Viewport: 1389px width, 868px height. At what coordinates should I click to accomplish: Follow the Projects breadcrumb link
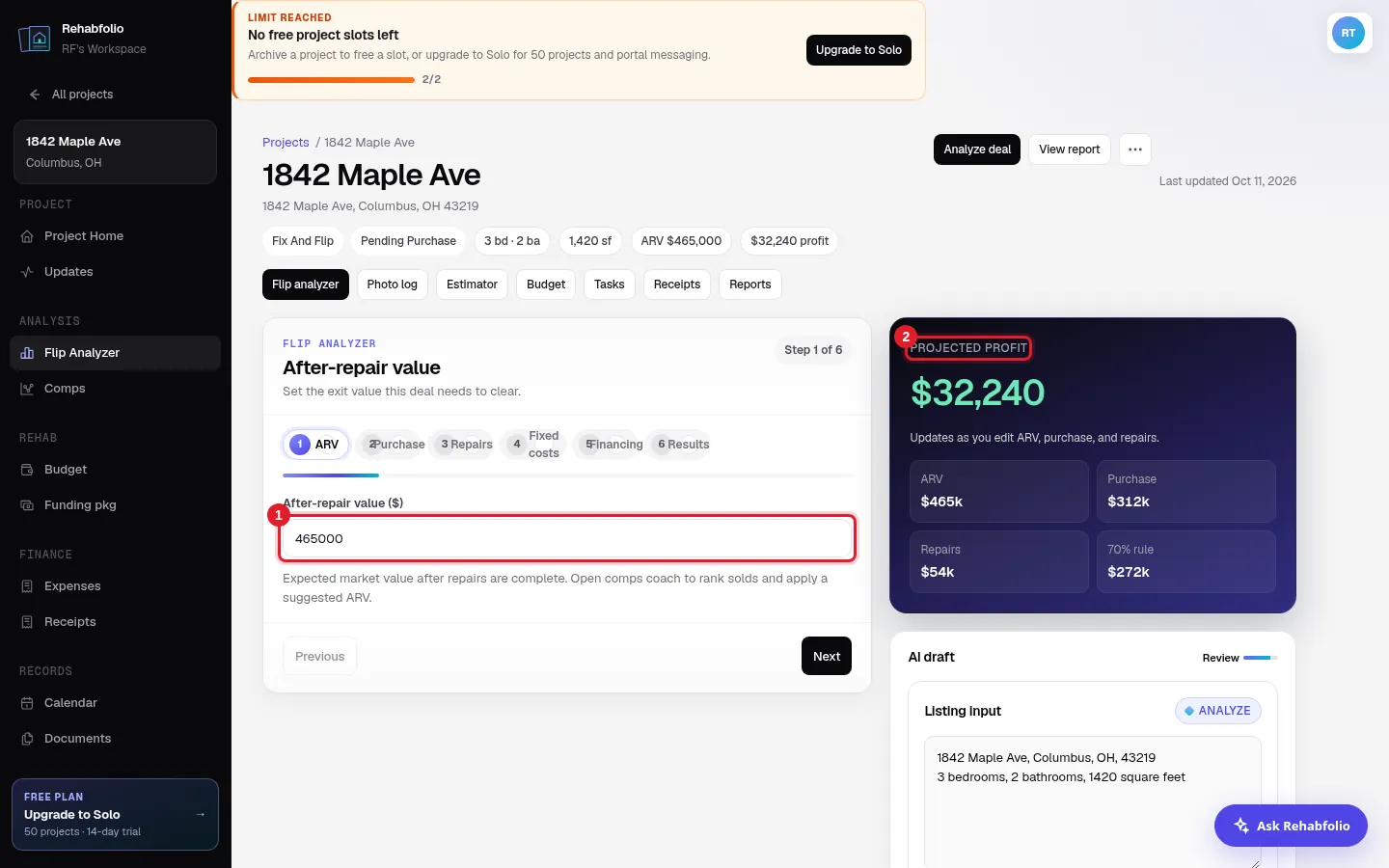(286, 143)
